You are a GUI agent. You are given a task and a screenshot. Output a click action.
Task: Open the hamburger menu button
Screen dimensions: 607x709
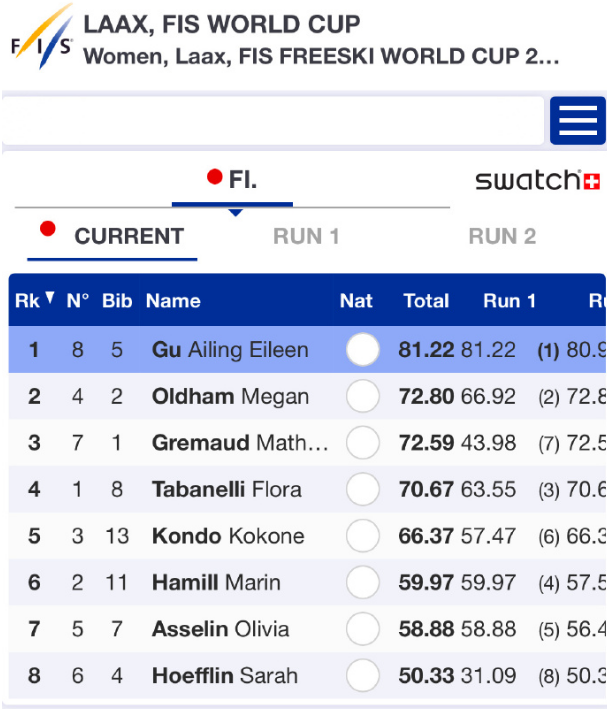pyautogui.click(x=577, y=121)
